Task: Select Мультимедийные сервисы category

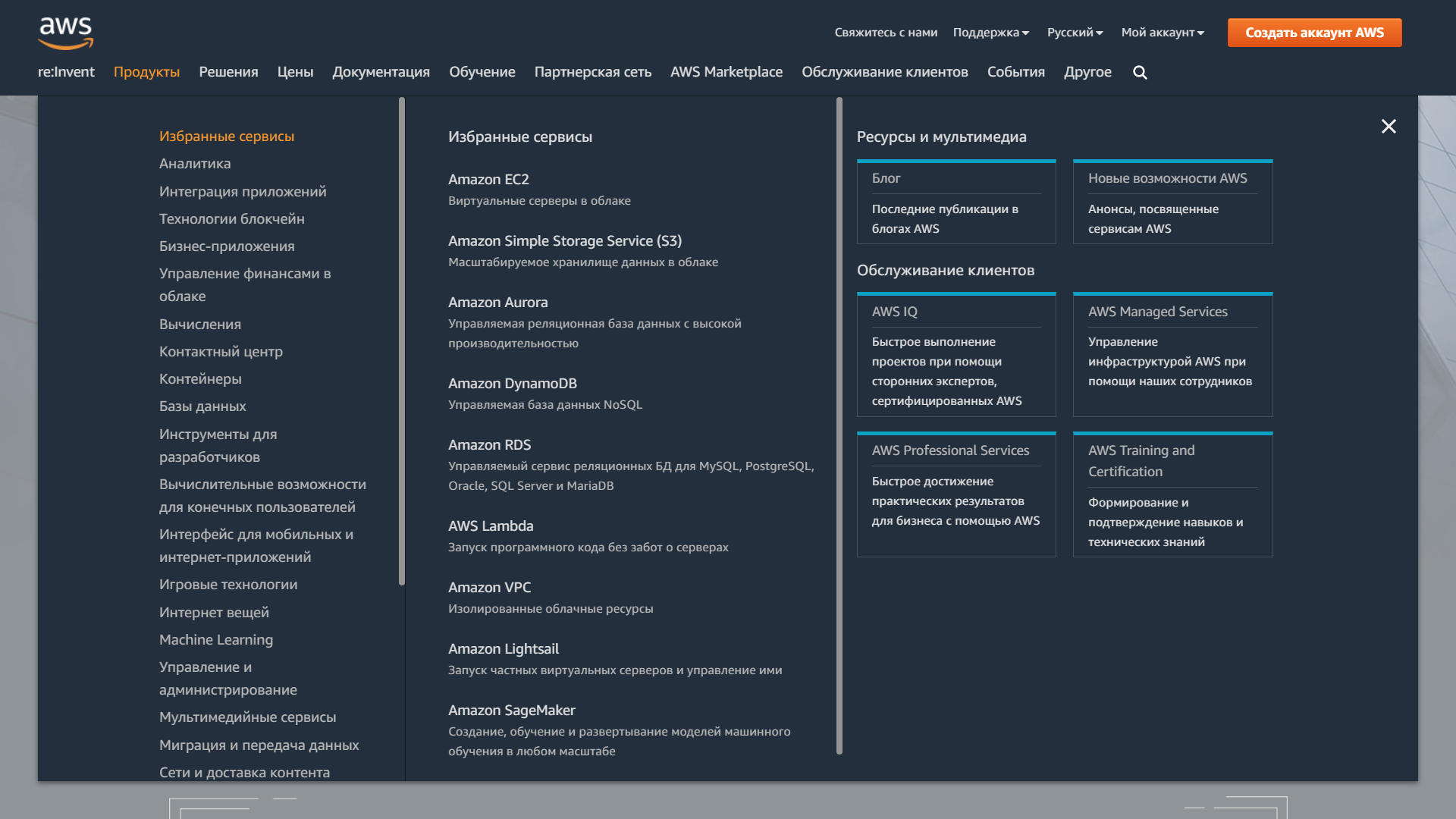Action: pyautogui.click(x=247, y=717)
